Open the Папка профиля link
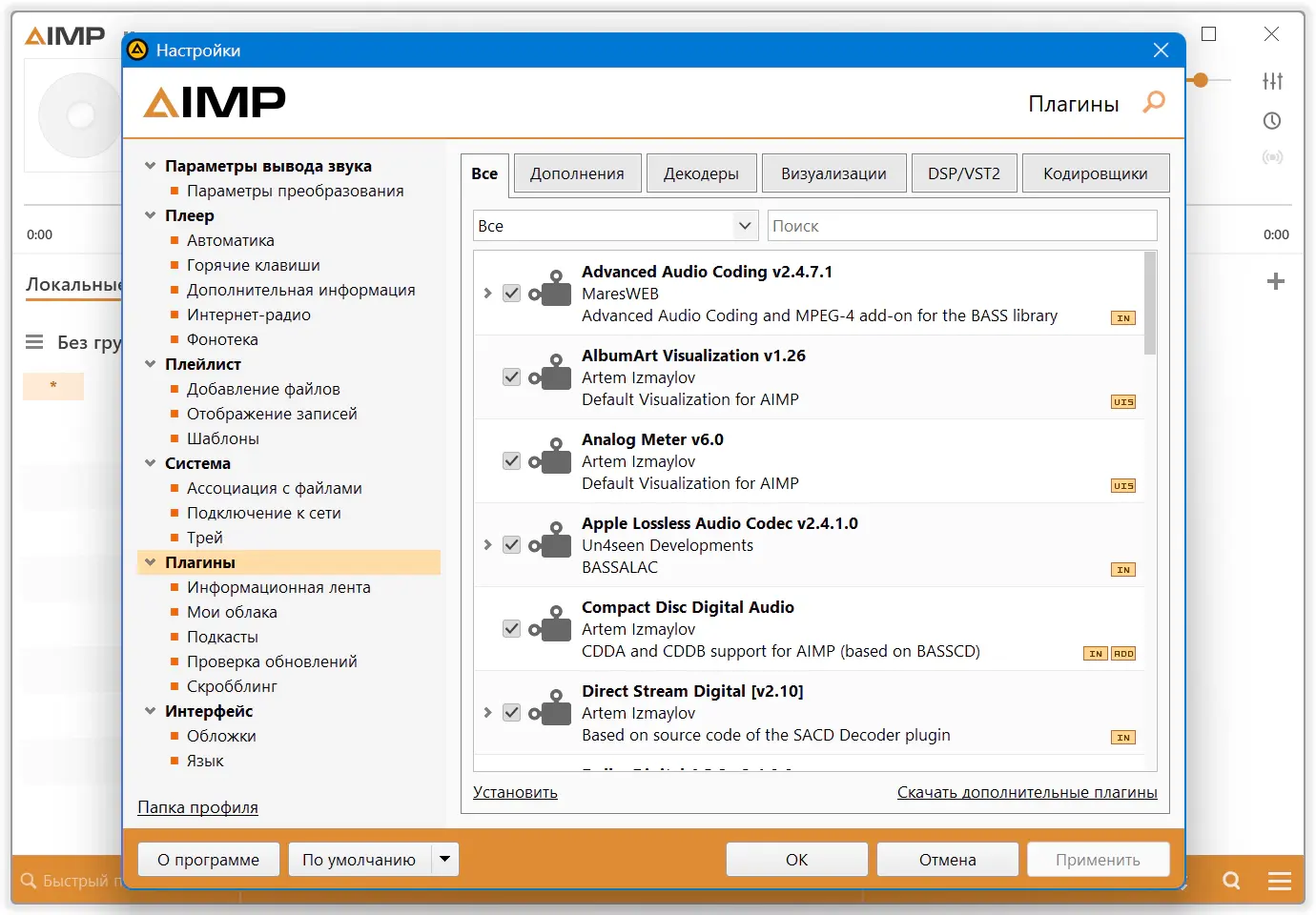Image resolution: width=1316 pixels, height=915 pixels. (197, 807)
